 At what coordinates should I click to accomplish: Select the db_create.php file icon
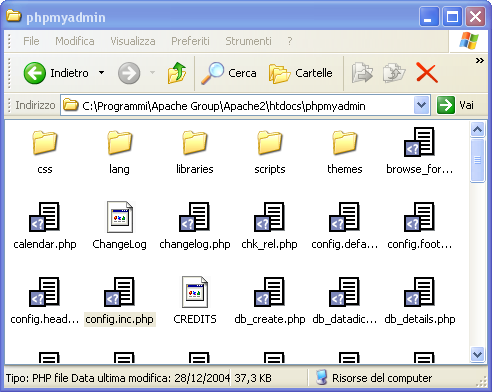pyautogui.click(x=269, y=292)
